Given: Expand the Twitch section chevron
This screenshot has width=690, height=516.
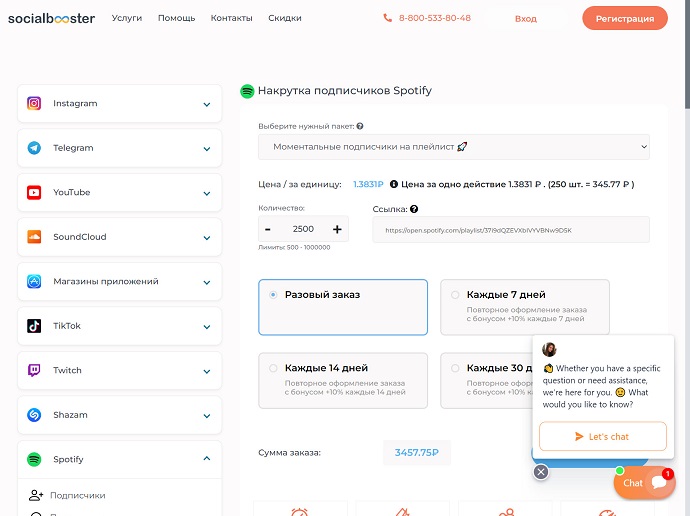Looking at the screenshot, I should point(207,372).
